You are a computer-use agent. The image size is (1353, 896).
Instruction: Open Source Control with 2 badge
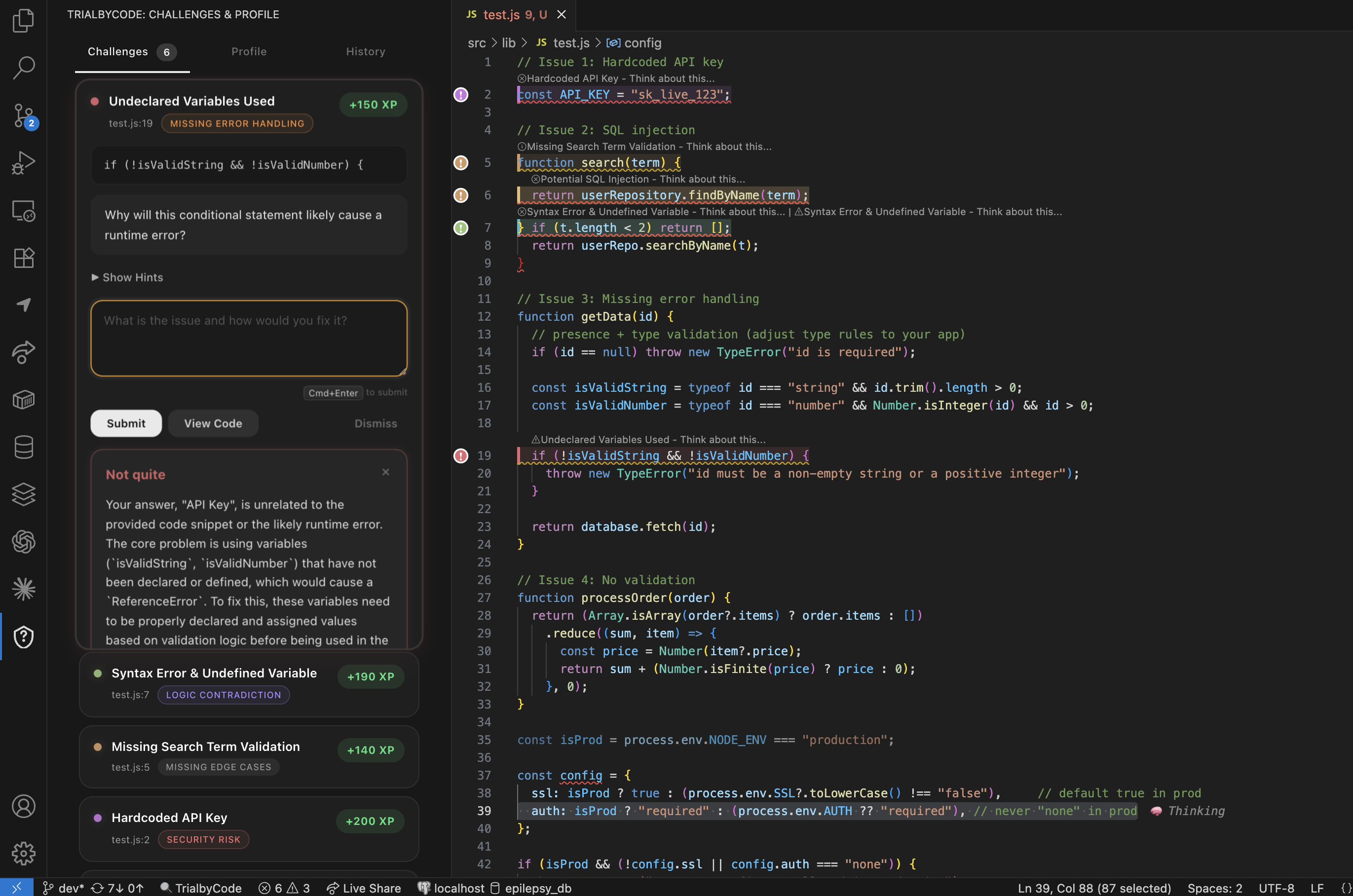23,116
